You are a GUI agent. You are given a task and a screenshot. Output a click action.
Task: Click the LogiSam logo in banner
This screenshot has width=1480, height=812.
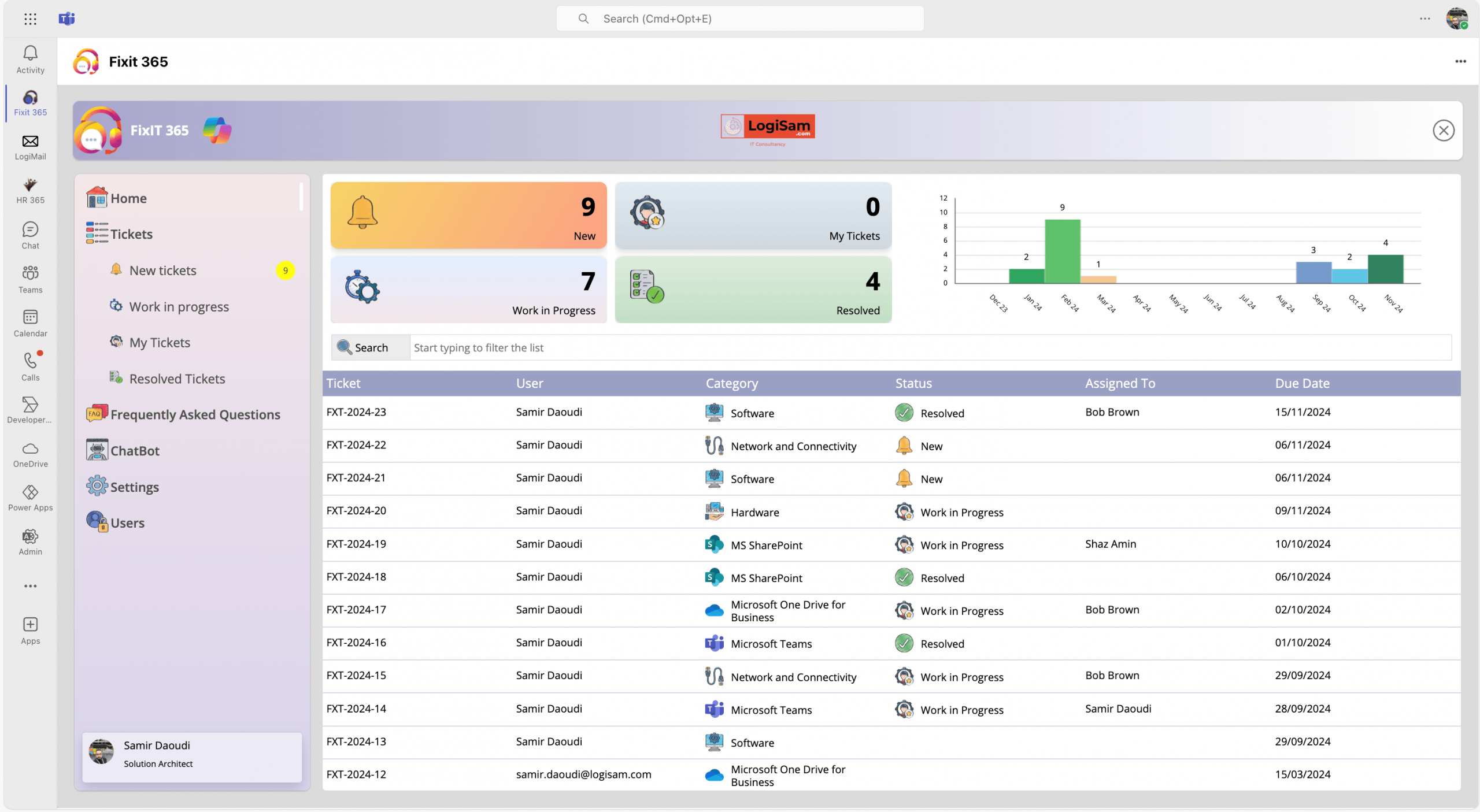click(x=768, y=129)
